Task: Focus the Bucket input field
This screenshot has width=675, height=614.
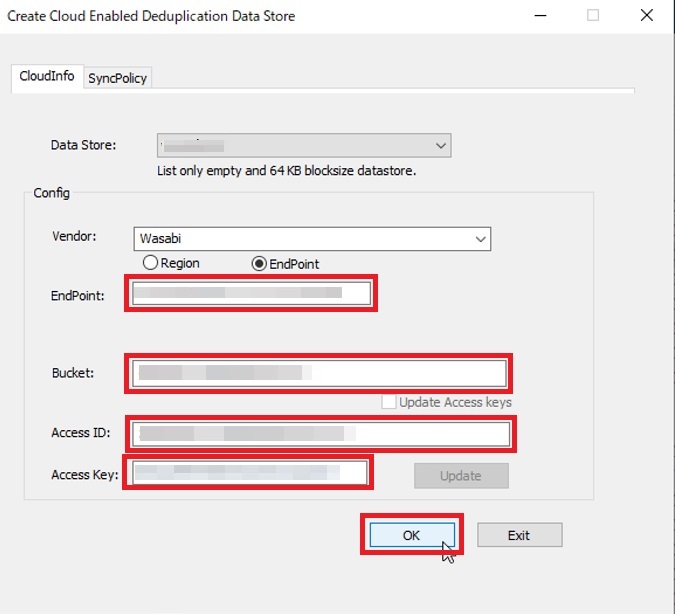Action: click(x=318, y=373)
